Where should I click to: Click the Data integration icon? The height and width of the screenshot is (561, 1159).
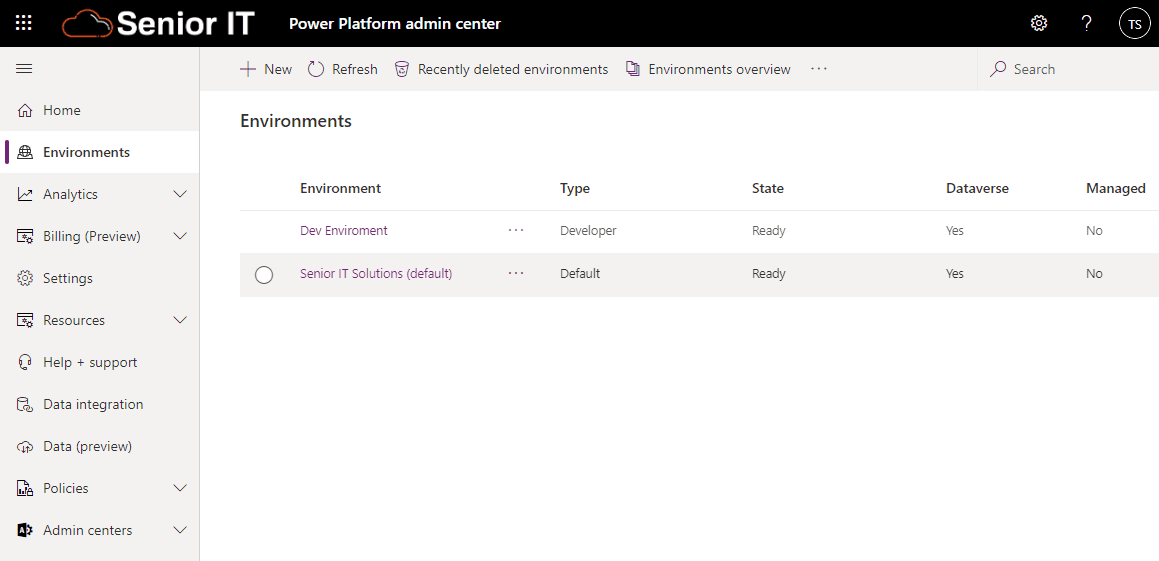pos(25,405)
